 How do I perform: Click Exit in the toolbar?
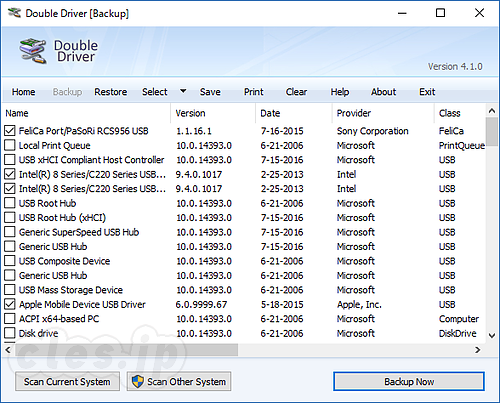coord(427,92)
